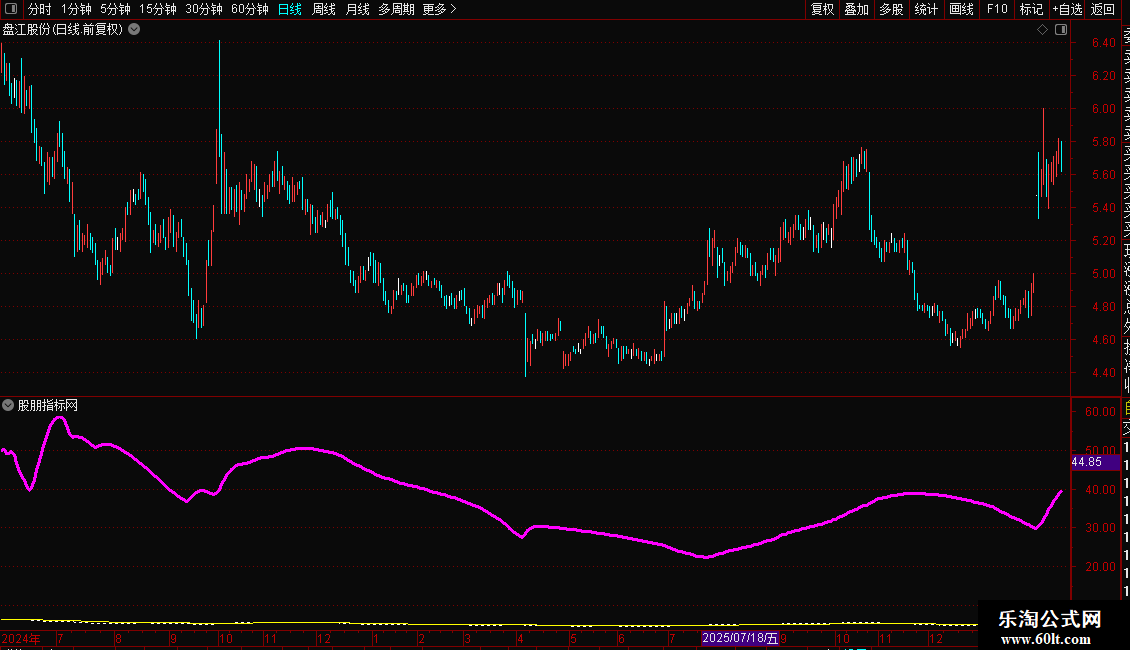Select the 30分钟 period tab

tap(204, 9)
